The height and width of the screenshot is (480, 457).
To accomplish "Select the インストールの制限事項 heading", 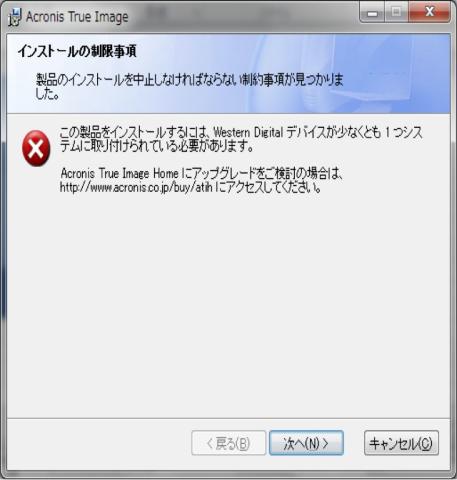I will (77, 51).
